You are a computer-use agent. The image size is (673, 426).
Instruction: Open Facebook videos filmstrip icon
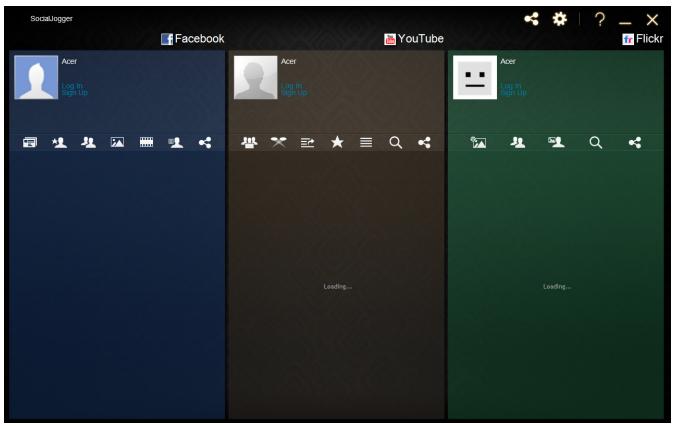tap(146, 142)
